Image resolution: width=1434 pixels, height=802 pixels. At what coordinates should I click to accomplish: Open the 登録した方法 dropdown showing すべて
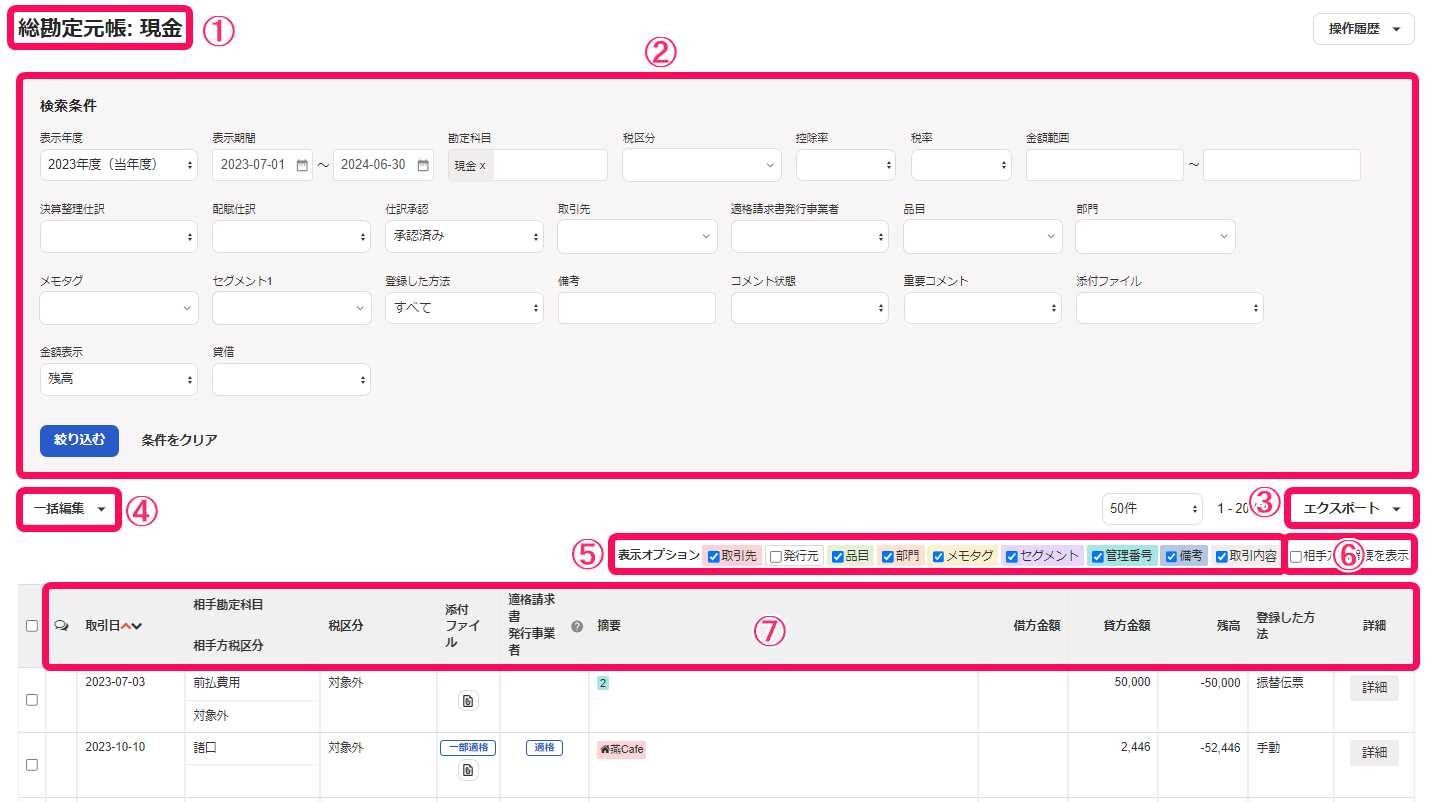point(464,308)
